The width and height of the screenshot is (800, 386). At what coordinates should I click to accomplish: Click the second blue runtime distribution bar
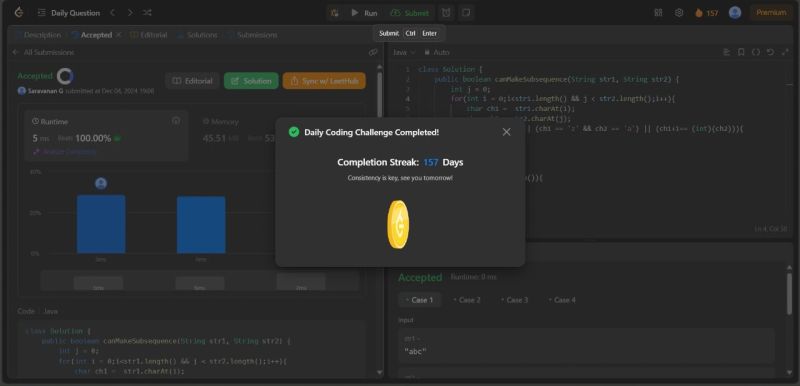coord(201,225)
